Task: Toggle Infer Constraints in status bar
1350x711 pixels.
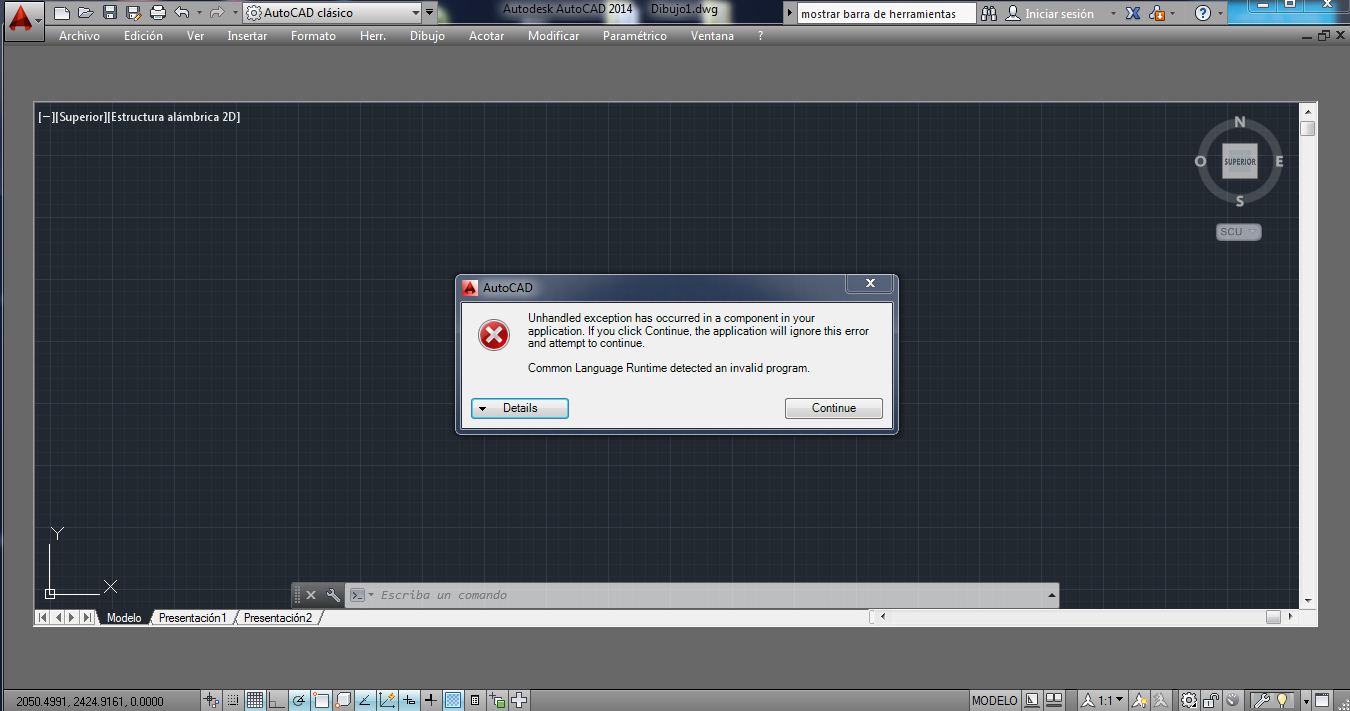Action: tap(210, 700)
